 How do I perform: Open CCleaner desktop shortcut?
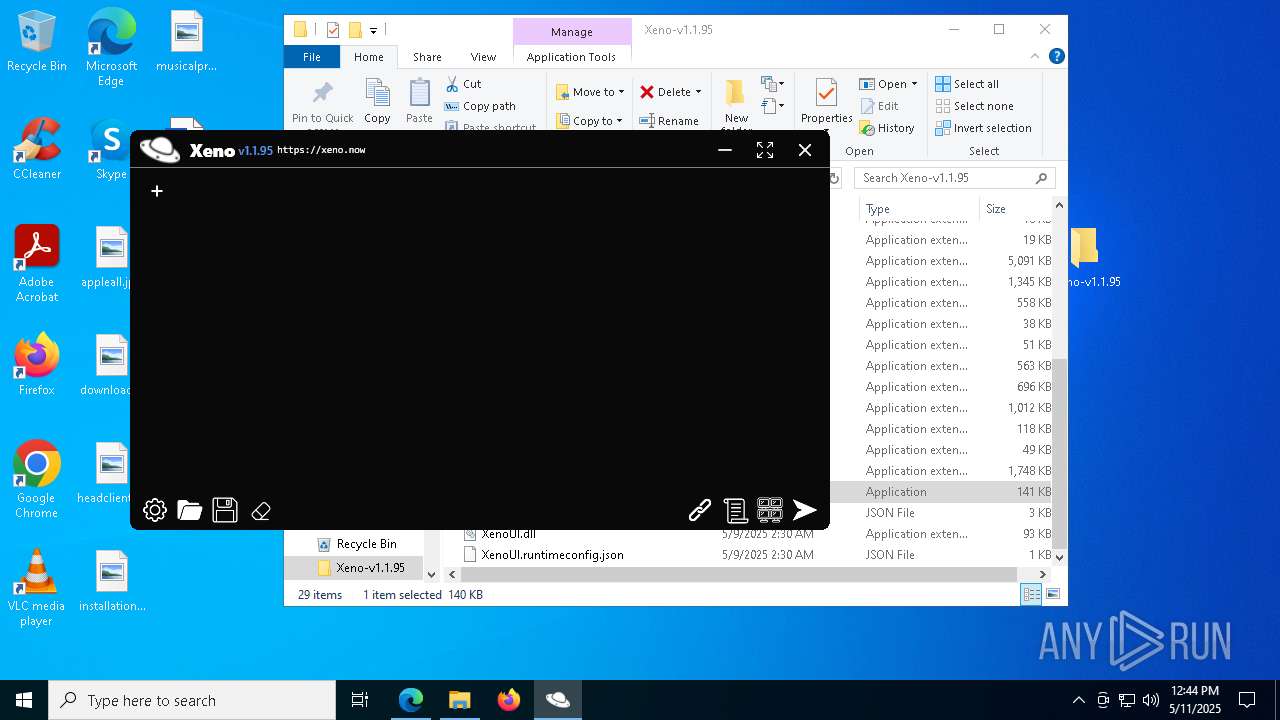pos(37,148)
